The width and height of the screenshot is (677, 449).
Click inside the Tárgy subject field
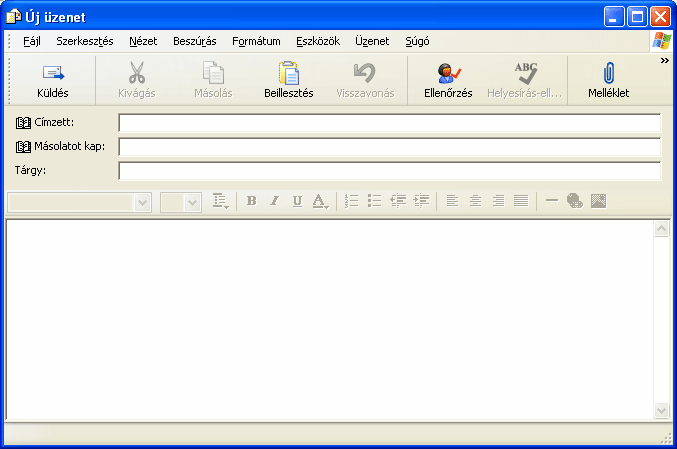[390, 171]
